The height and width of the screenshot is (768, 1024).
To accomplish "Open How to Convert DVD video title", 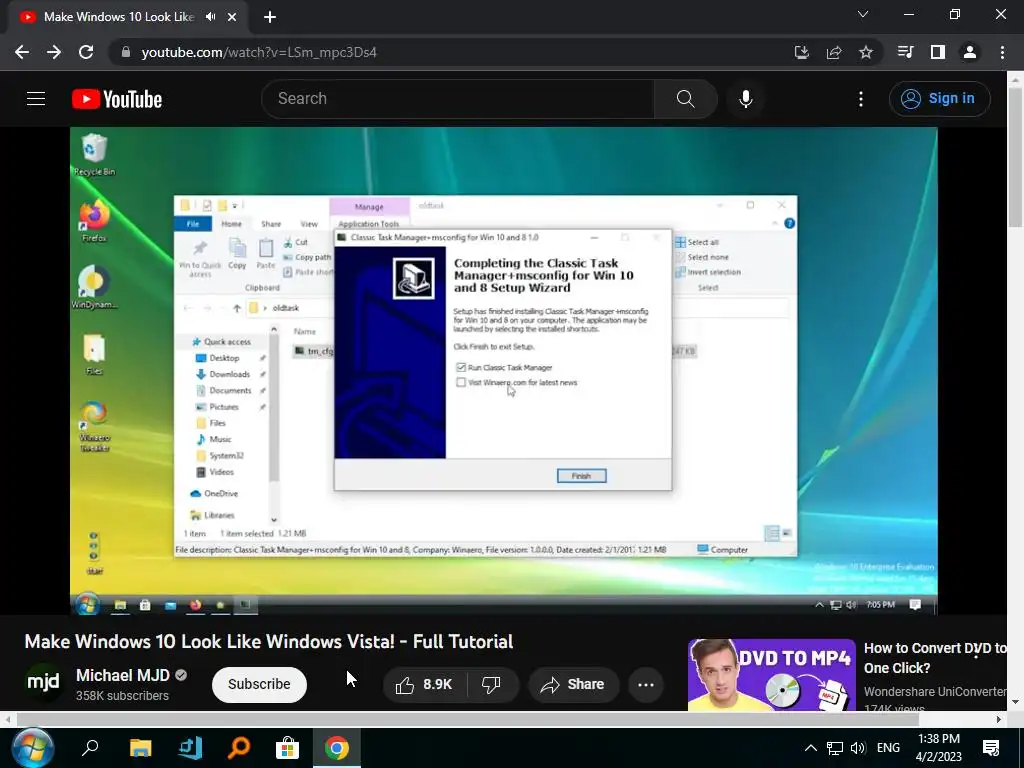I will pos(935,658).
